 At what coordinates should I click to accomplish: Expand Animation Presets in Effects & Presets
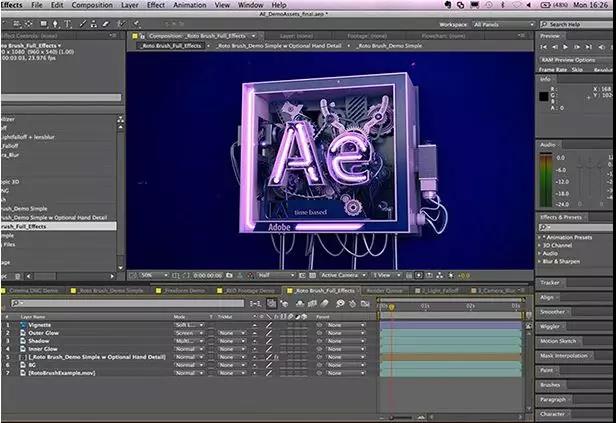(541, 237)
